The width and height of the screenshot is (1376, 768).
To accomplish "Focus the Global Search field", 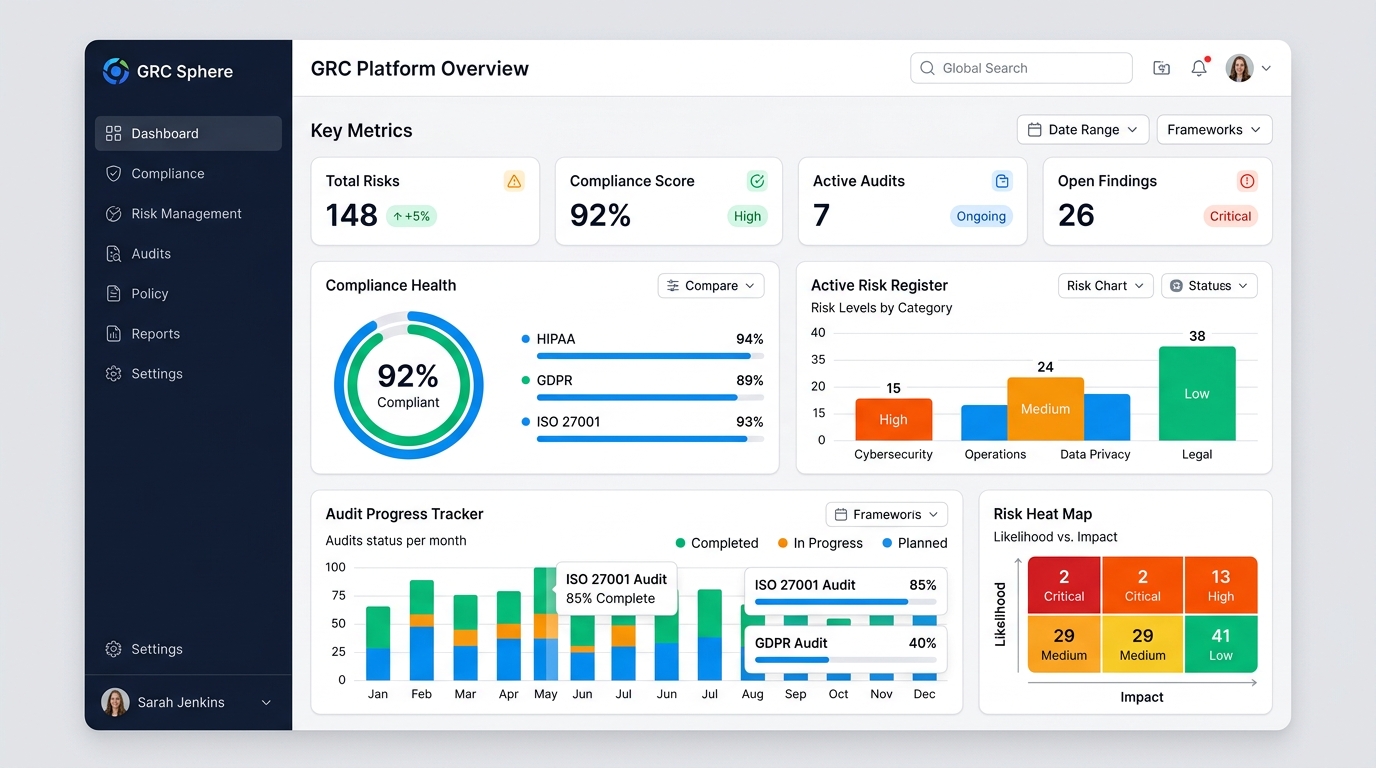I will click(1021, 68).
